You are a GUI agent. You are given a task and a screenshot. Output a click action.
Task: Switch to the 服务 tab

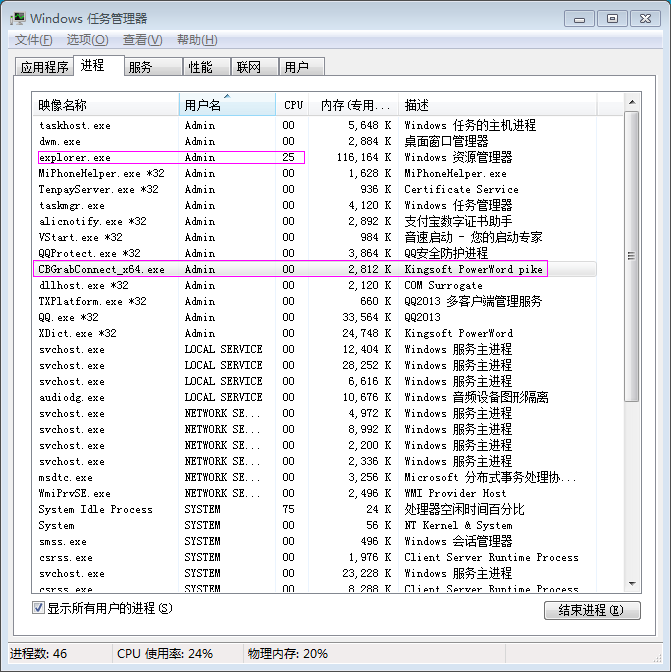point(140,67)
